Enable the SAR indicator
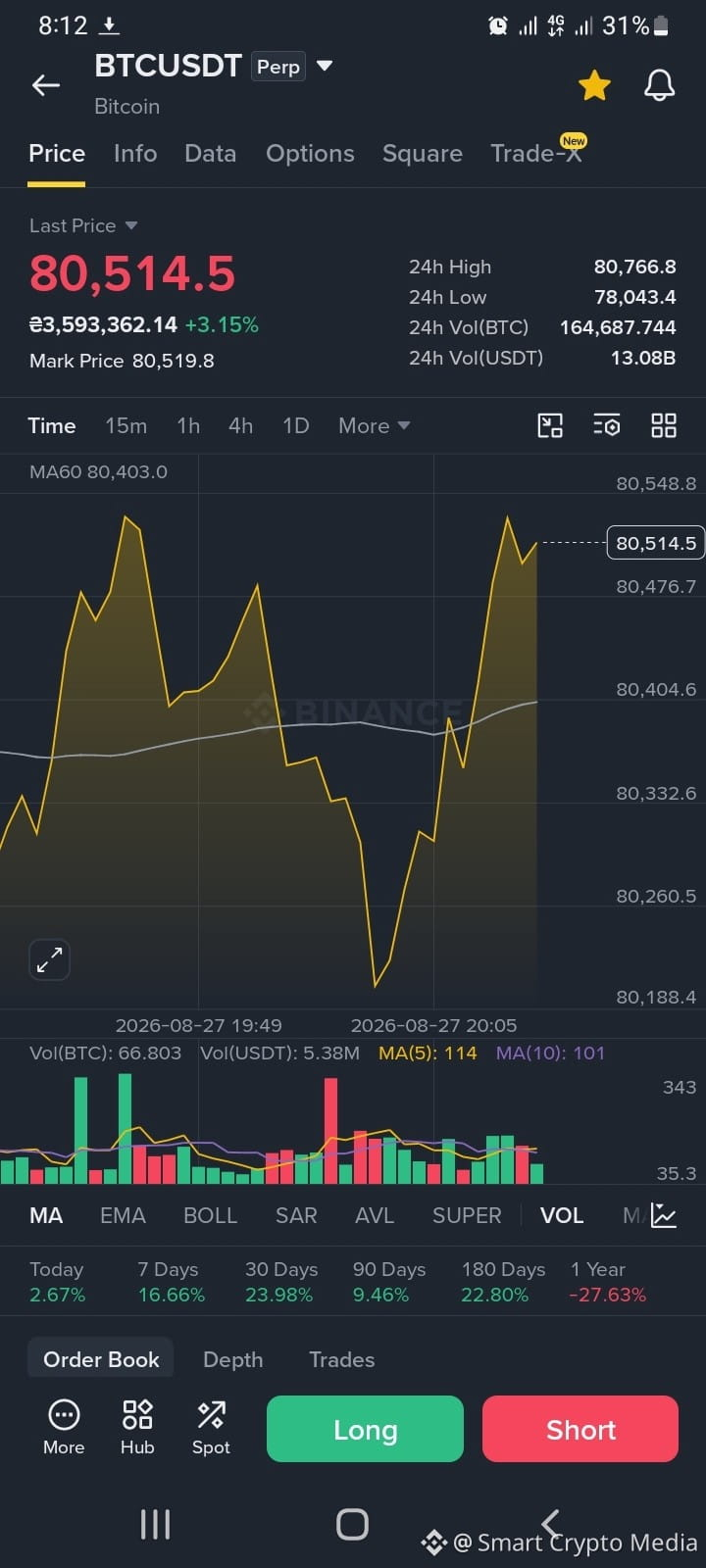 tap(296, 1215)
